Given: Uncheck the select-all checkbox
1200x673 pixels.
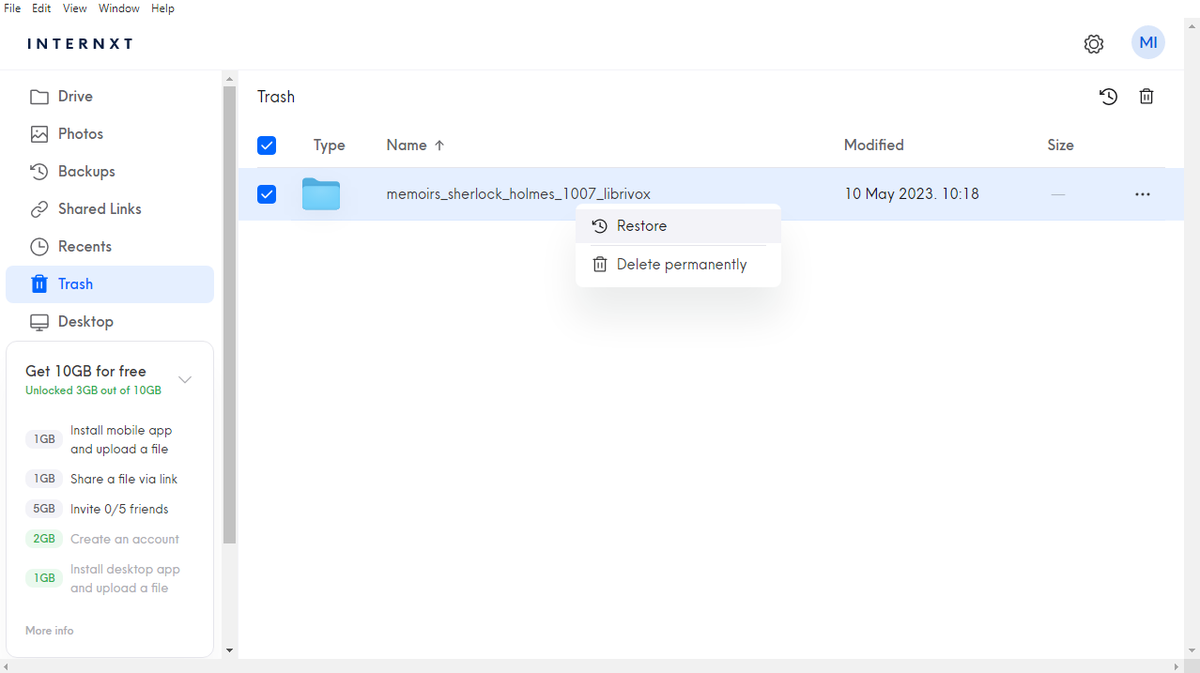Looking at the screenshot, I should coord(266,145).
